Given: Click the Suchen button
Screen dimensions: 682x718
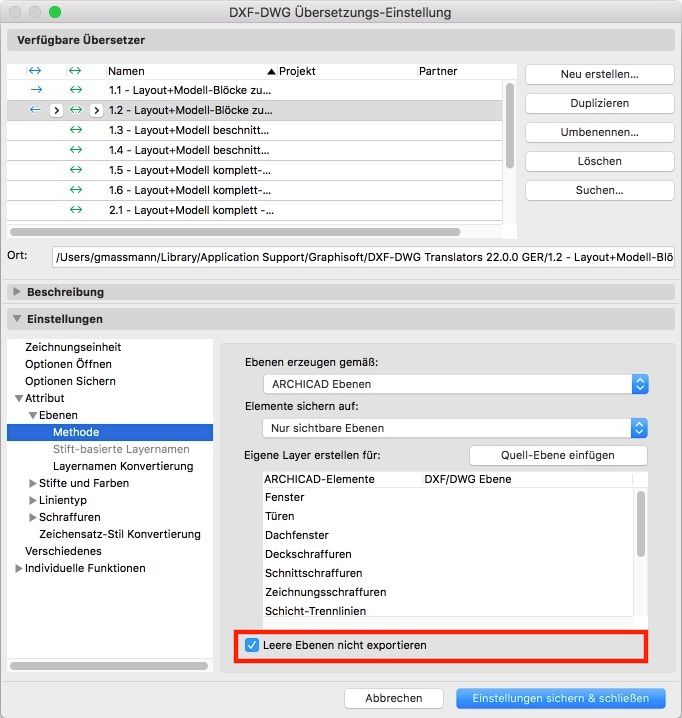Looking at the screenshot, I should [x=600, y=190].
